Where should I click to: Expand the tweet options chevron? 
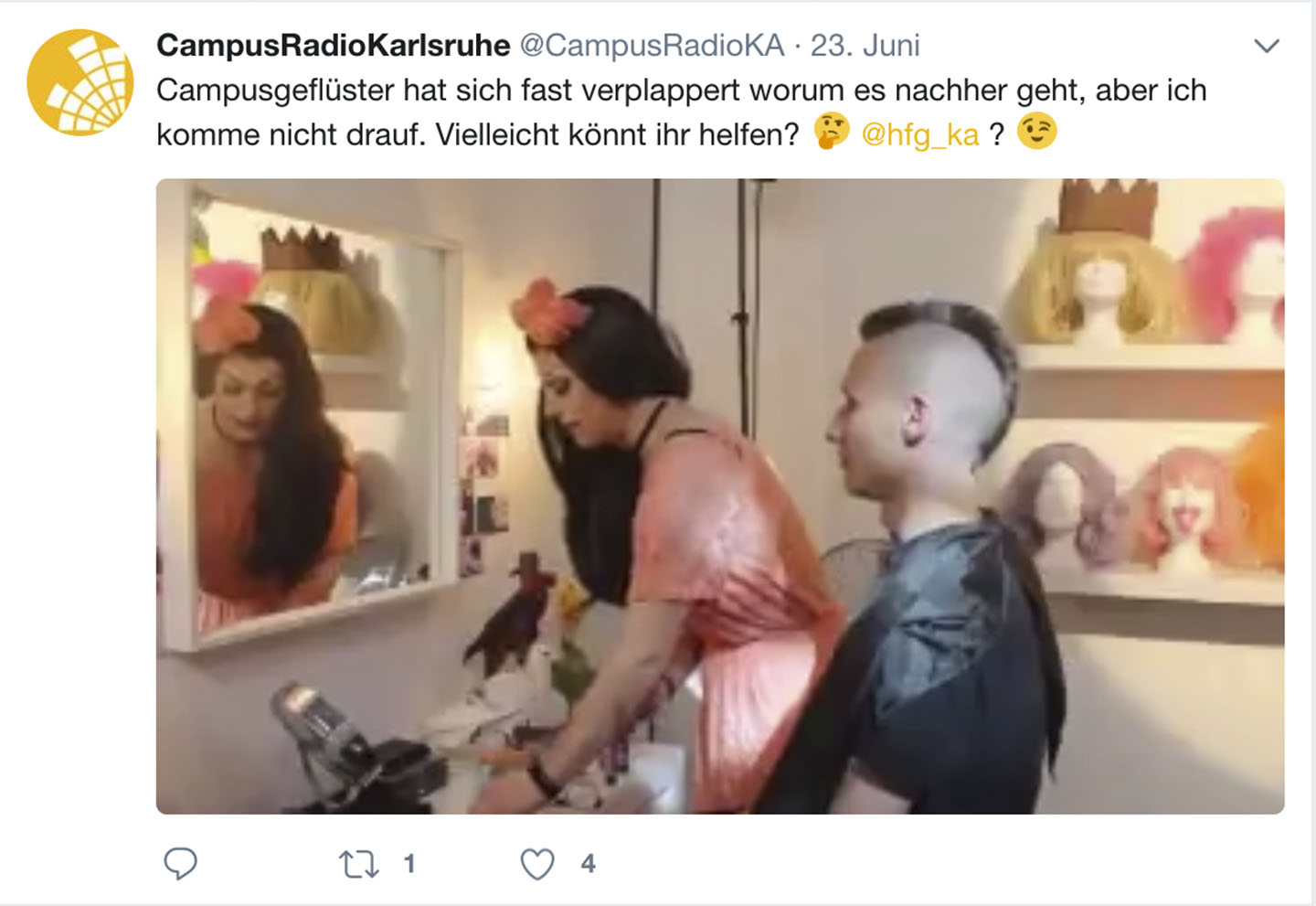[1267, 46]
